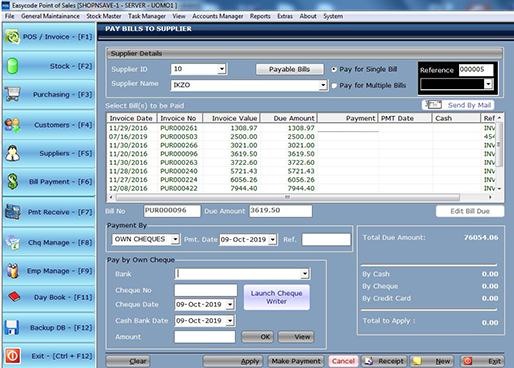Image resolution: width=514 pixels, height=368 pixels.
Task: Click the Exit power icon in sidebar
Action: click(x=12, y=356)
